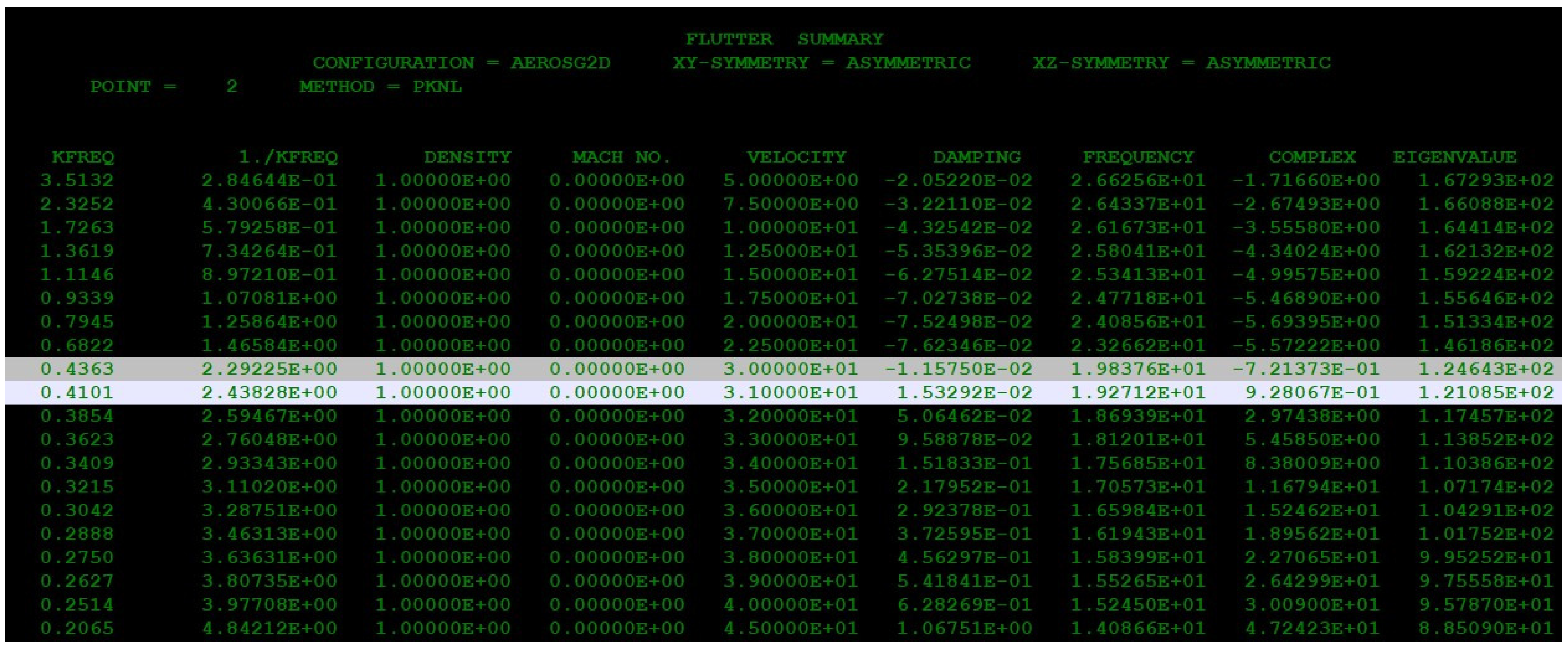Click the last row KFREQ value 0.2065

coord(77,628)
